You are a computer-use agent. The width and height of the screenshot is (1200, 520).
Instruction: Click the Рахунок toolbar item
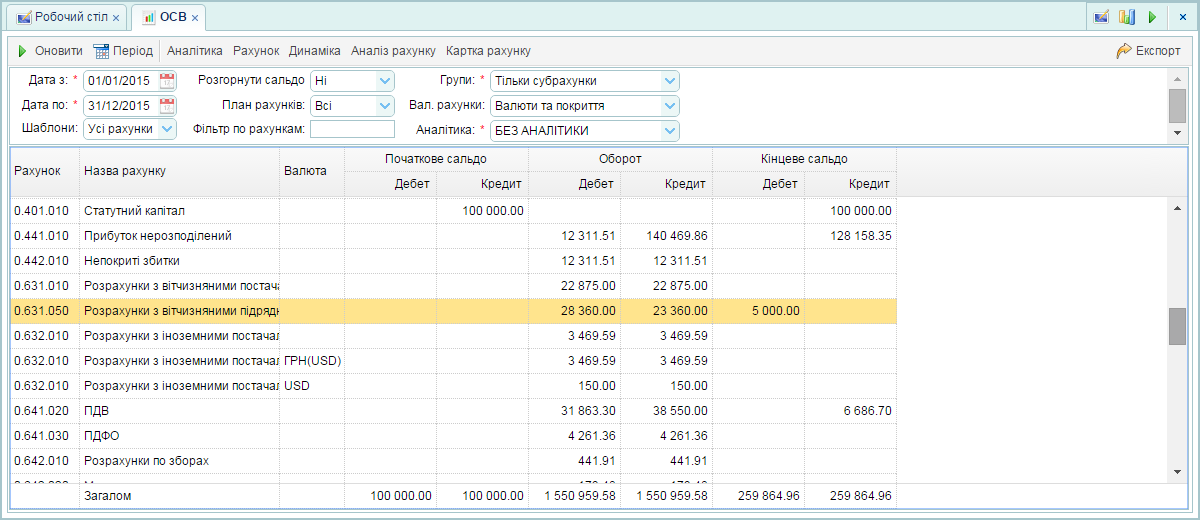pos(256,51)
